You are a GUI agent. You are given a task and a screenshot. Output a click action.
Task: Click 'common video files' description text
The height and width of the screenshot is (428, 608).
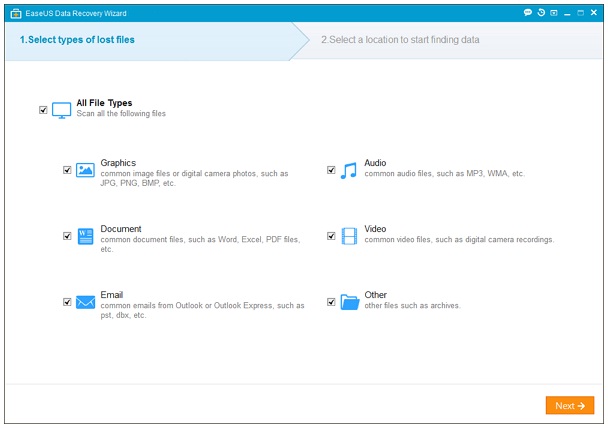[x=459, y=240]
